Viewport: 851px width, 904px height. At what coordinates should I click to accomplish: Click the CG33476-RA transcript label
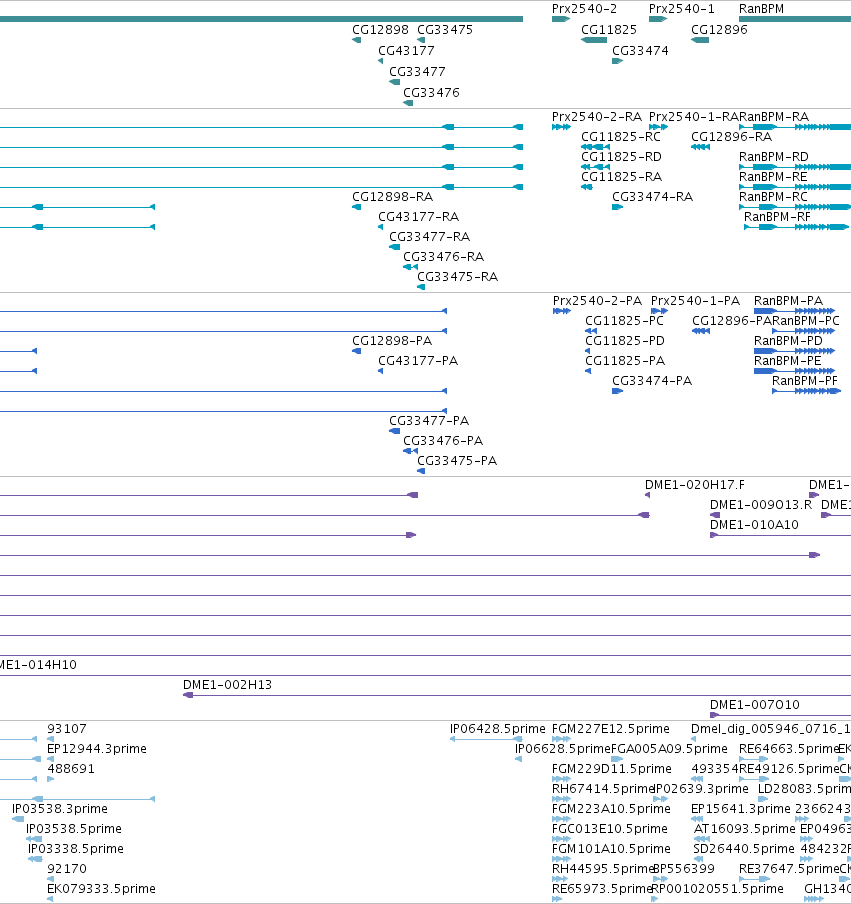[443, 257]
